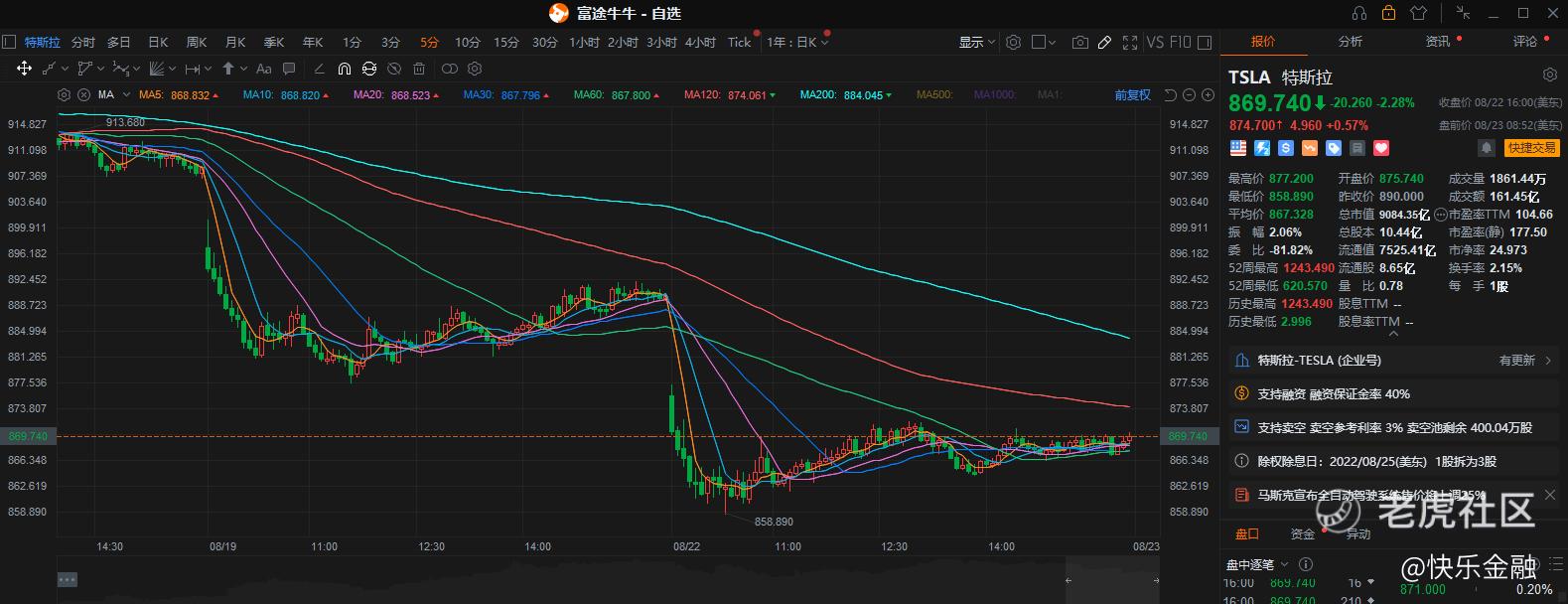Image resolution: width=1568 pixels, height=604 pixels.
Task: Switch to the 分时 timeframe tab
Action: 83,42
